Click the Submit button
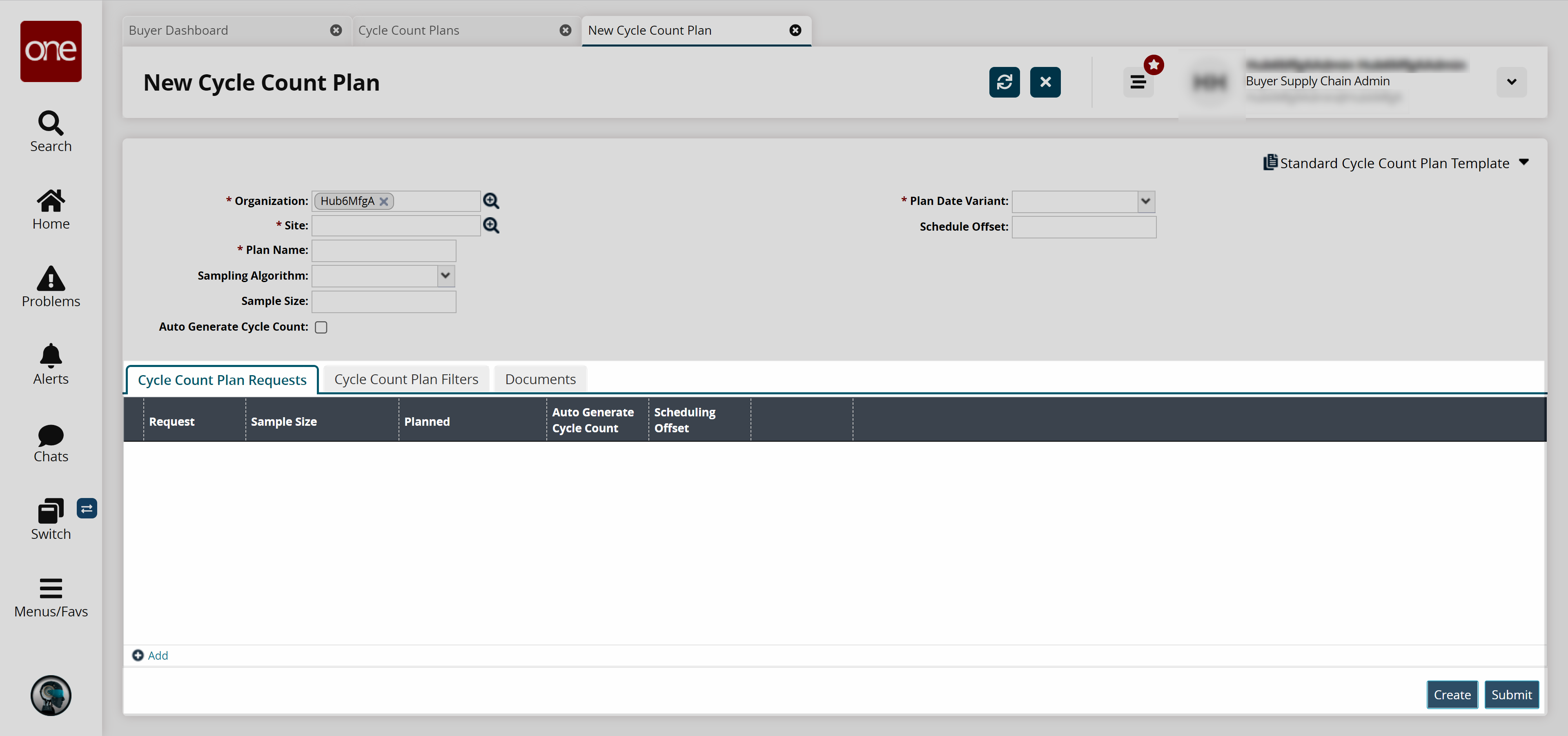 pos(1511,695)
